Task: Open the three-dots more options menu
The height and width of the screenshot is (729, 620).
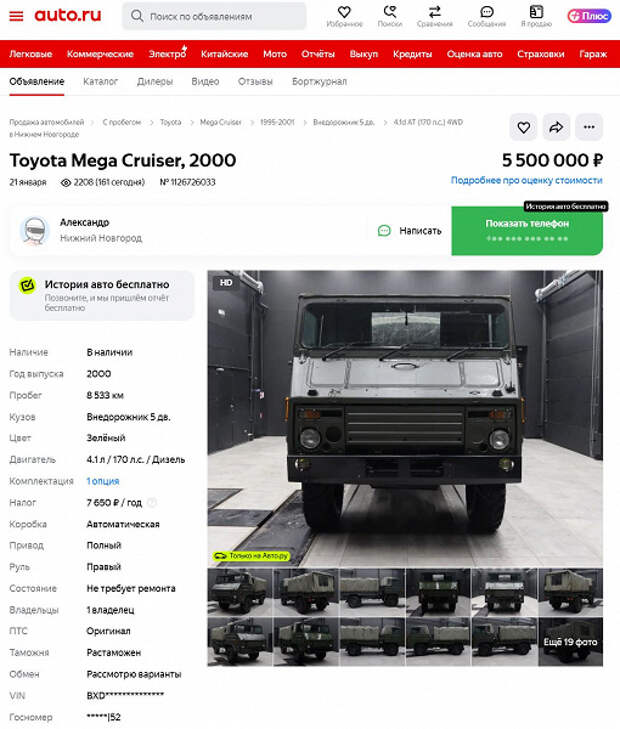Action: pyautogui.click(x=589, y=127)
